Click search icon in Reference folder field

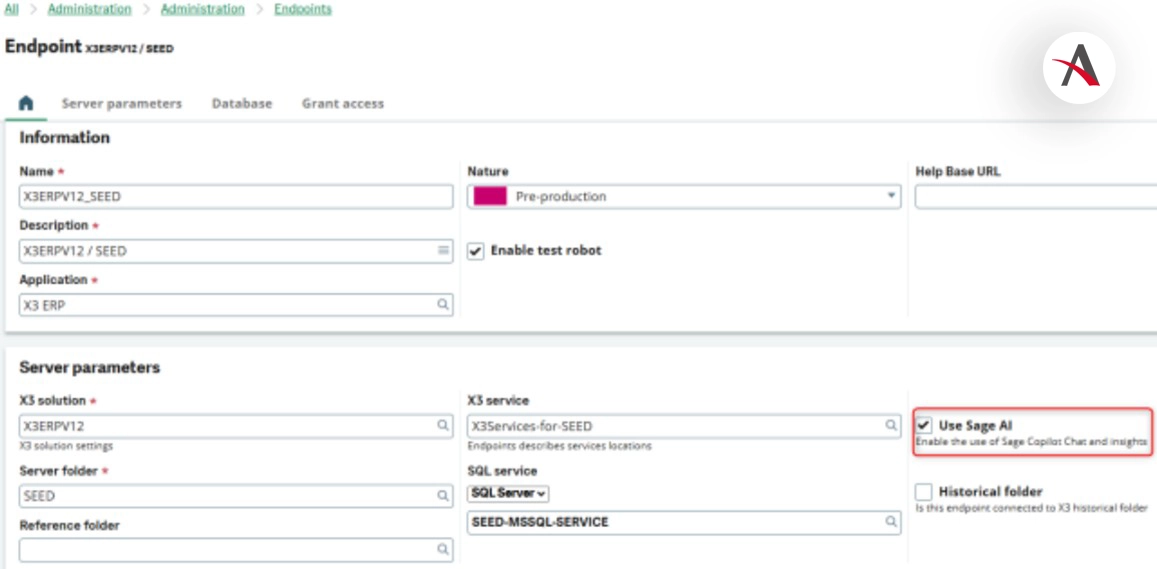443,550
